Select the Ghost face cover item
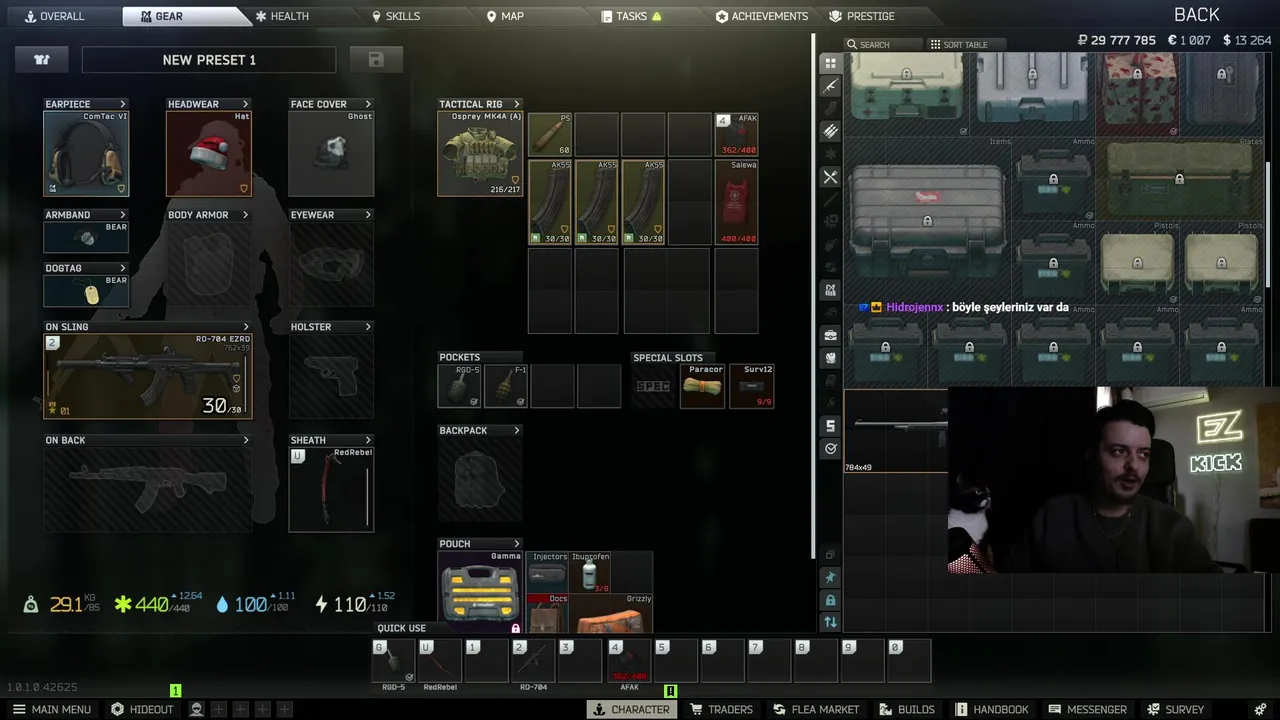Image resolution: width=1280 pixels, height=720 pixels. click(331, 153)
